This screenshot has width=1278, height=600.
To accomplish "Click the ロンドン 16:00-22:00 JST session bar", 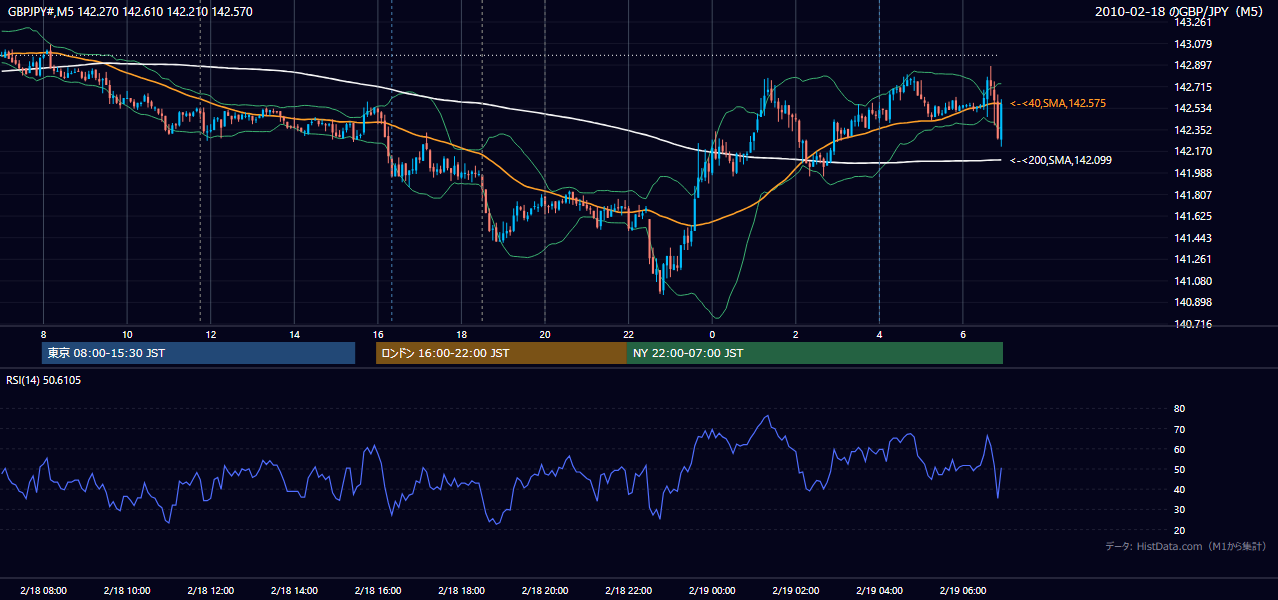I will click(x=501, y=353).
